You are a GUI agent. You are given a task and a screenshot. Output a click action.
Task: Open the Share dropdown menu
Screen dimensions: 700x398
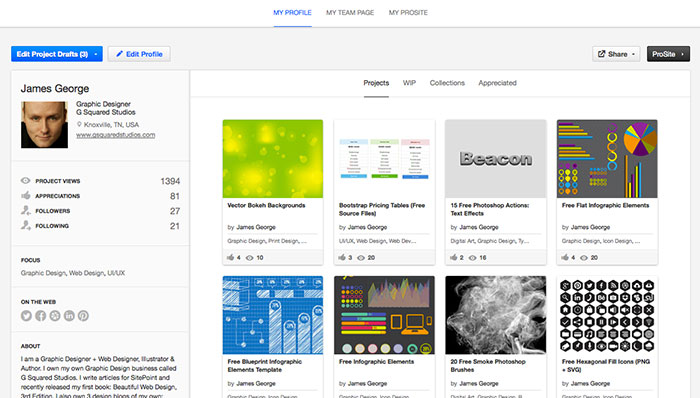[616, 54]
